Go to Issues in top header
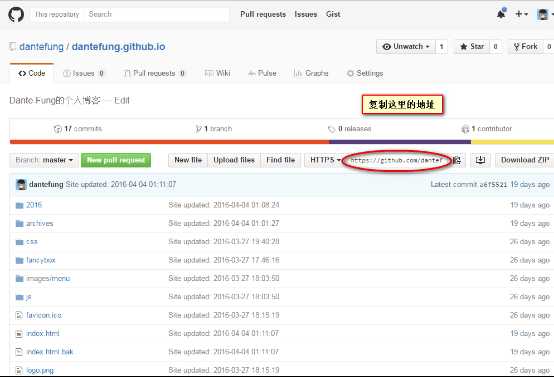The image size is (554, 377). 306,14
